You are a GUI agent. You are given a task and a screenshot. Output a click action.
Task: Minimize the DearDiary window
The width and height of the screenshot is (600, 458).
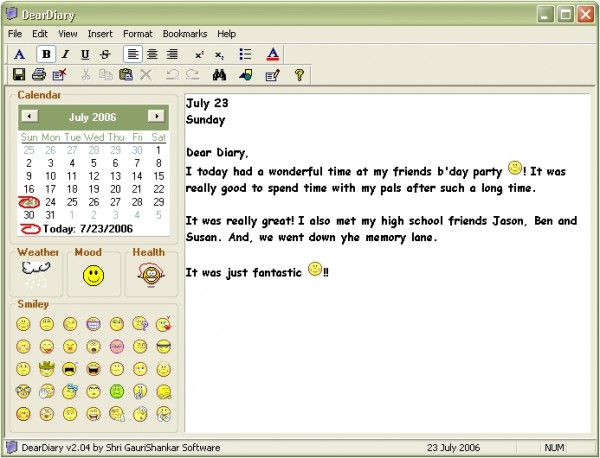point(545,15)
